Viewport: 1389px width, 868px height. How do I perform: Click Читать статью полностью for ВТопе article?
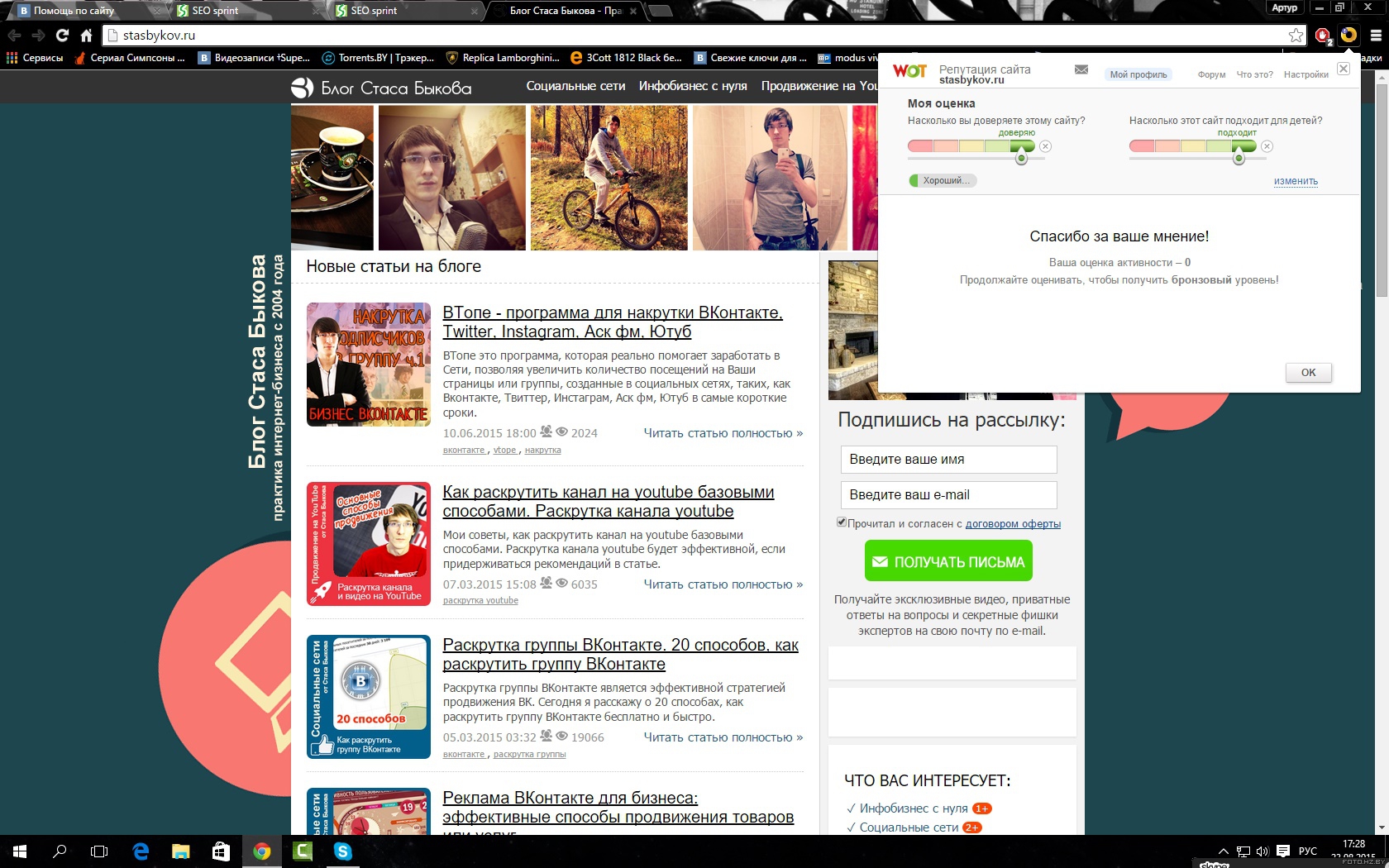pyautogui.click(x=723, y=433)
